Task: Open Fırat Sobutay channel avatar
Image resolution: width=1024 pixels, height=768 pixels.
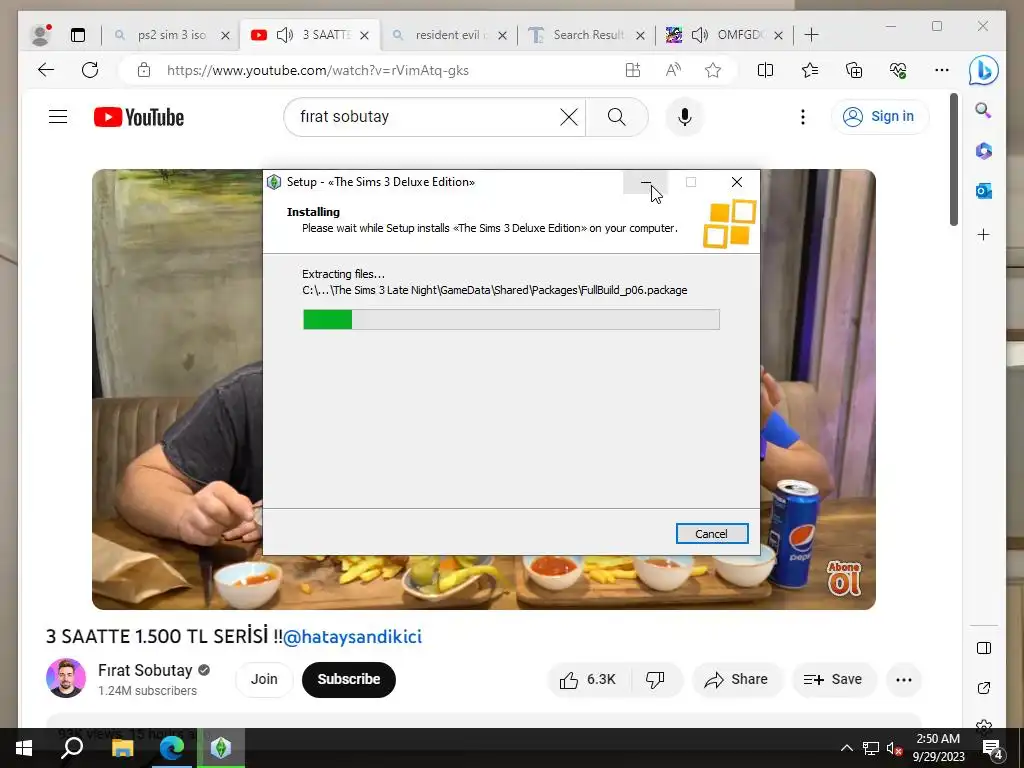Action: (x=65, y=678)
